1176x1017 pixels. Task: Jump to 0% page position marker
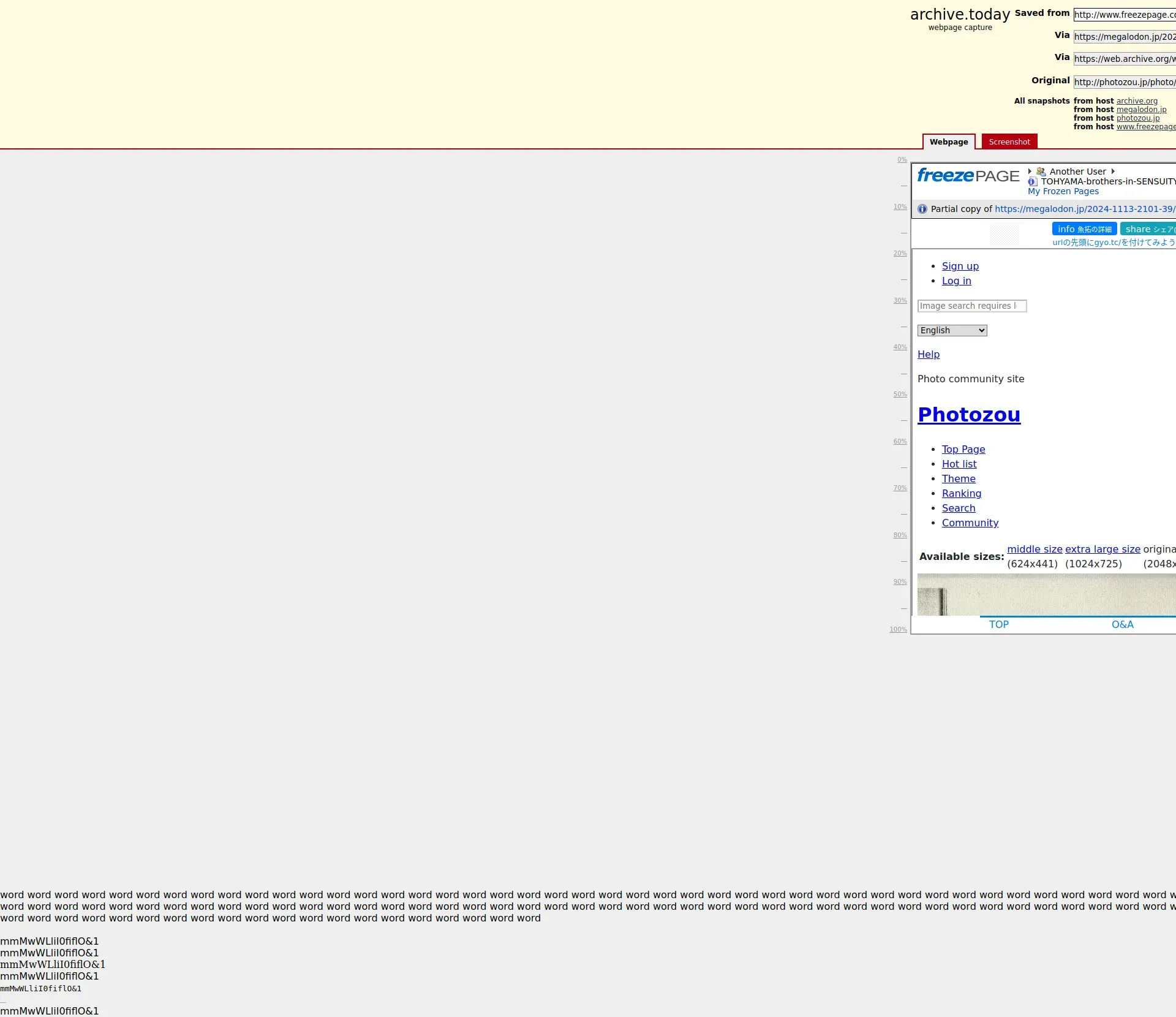pyautogui.click(x=902, y=160)
